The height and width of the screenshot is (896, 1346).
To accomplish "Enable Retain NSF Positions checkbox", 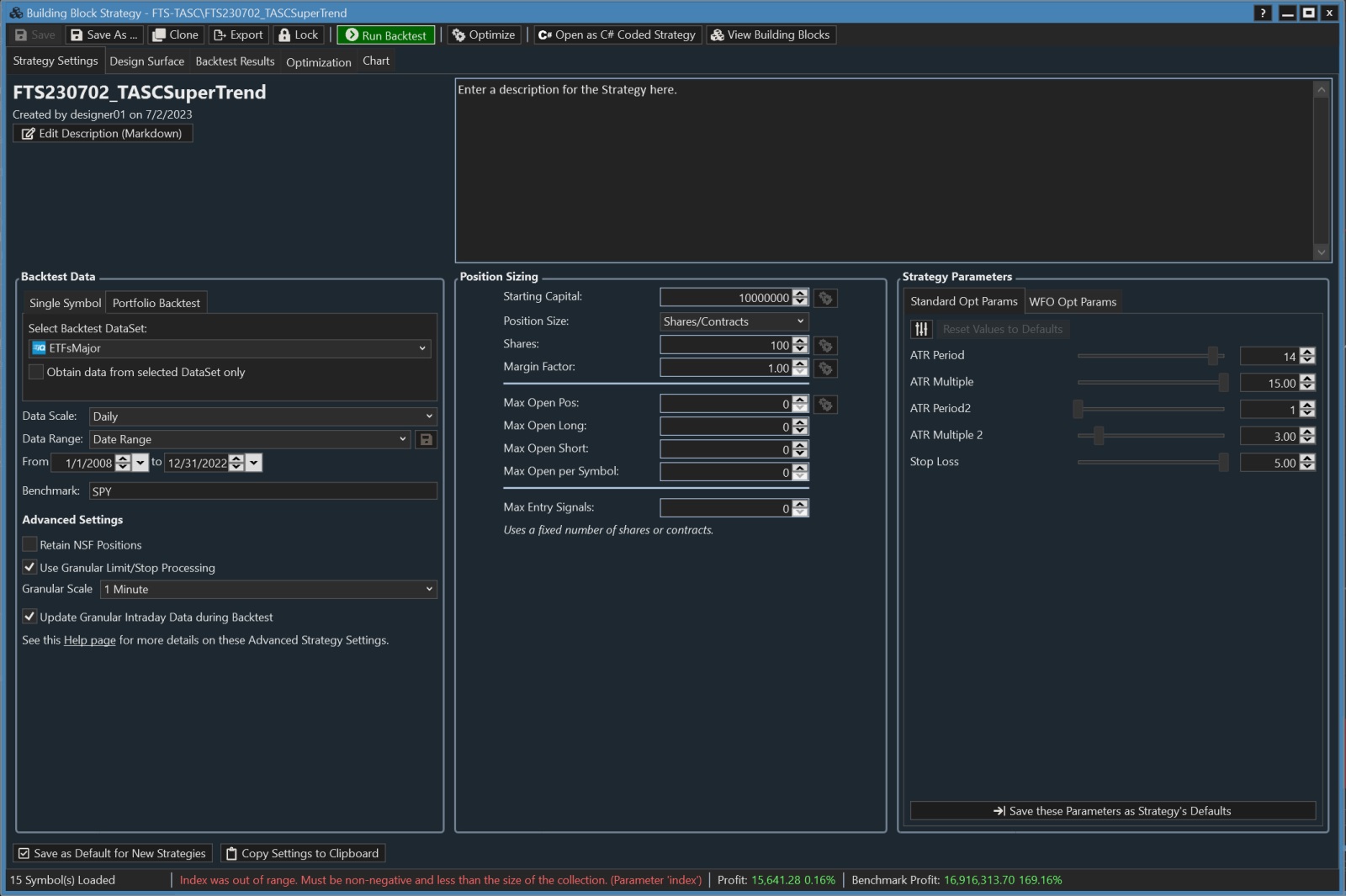I will coord(30,544).
